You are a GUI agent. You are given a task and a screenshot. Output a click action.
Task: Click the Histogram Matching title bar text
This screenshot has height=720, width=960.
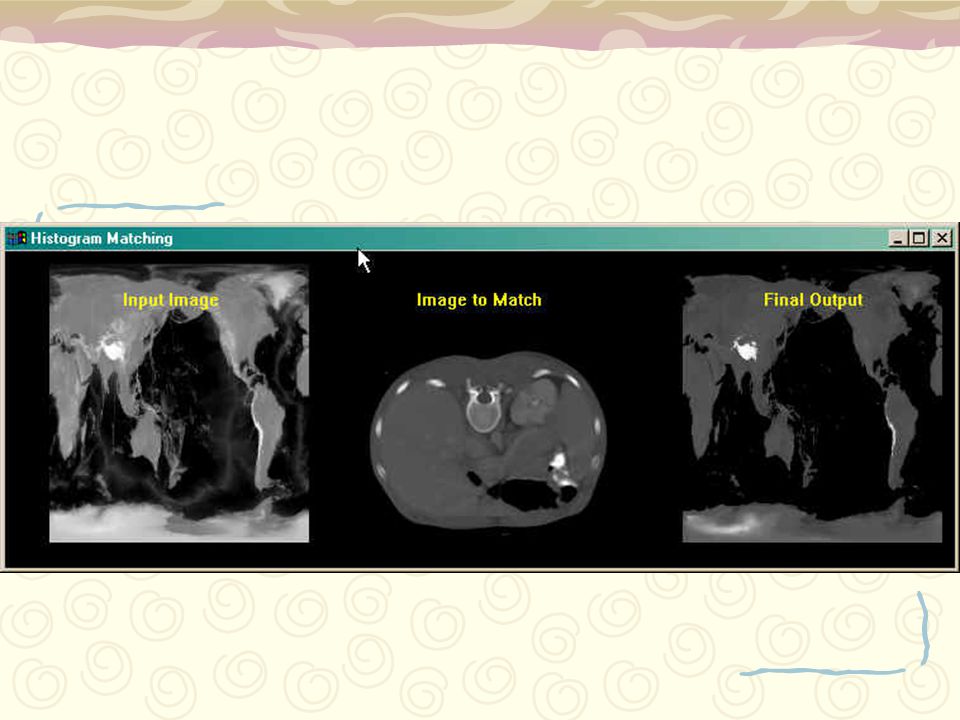tap(102, 238)
